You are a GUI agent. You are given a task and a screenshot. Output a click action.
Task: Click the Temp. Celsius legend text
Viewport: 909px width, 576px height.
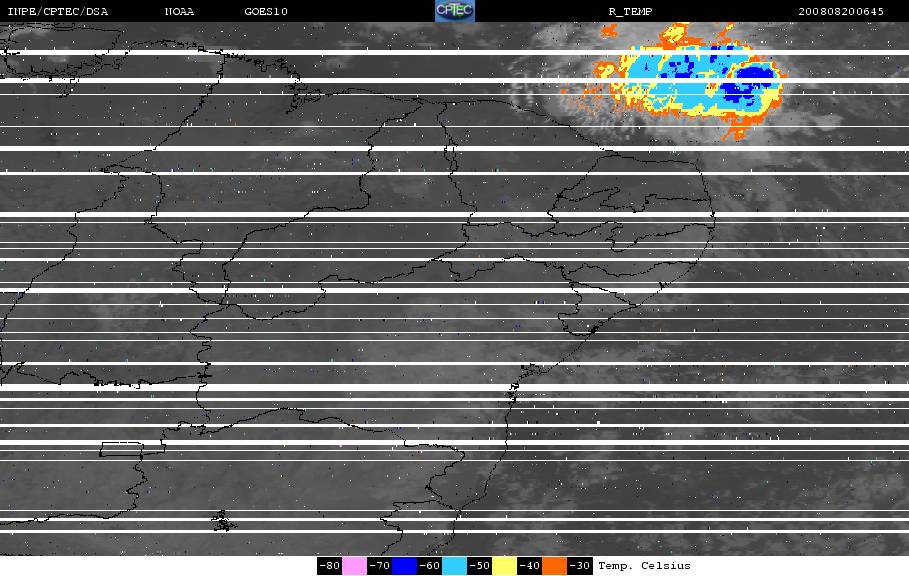(x=644, y=566)
